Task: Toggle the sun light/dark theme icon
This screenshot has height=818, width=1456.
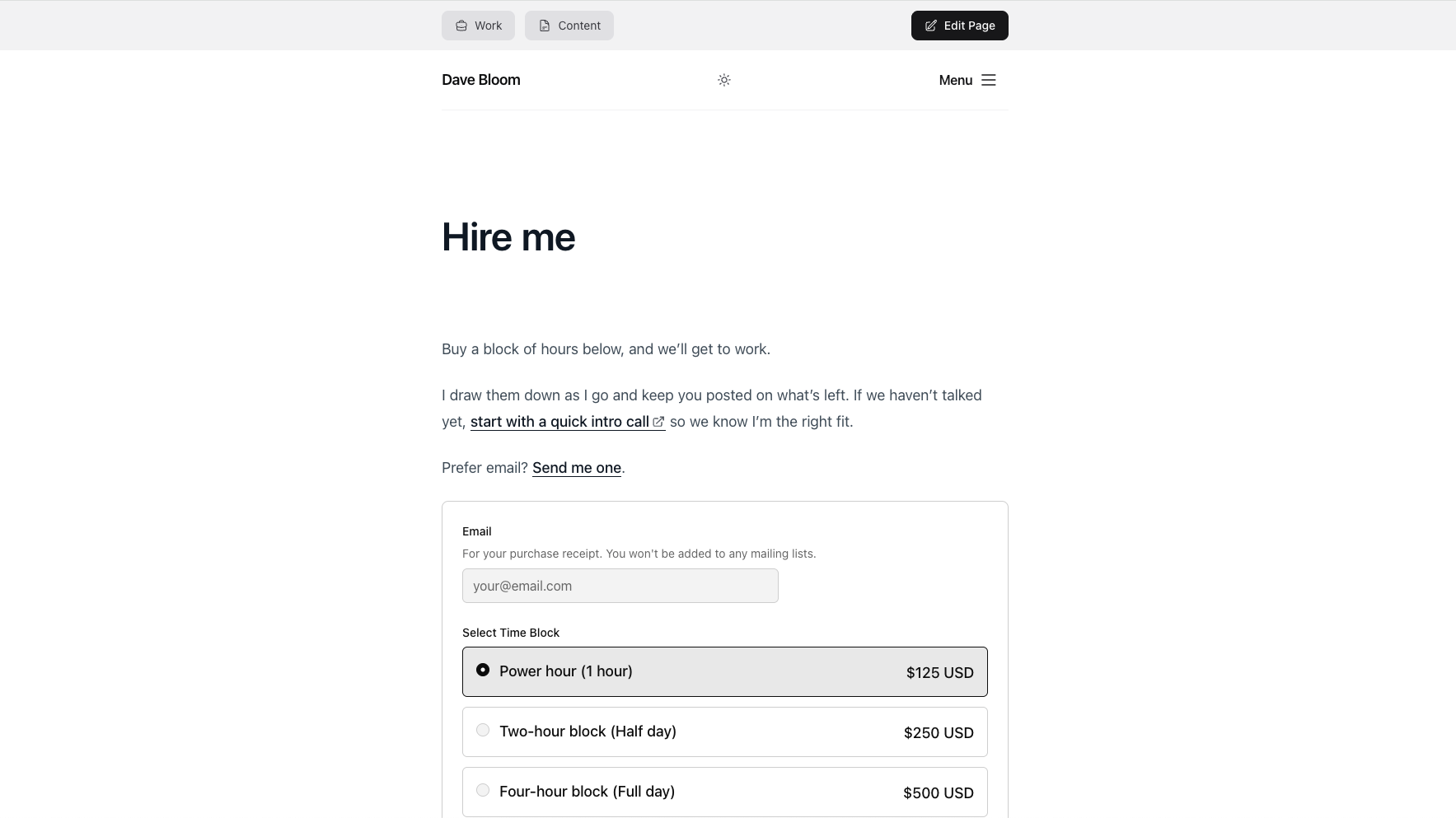Action: pyautogui.click(x=724, y=80)
